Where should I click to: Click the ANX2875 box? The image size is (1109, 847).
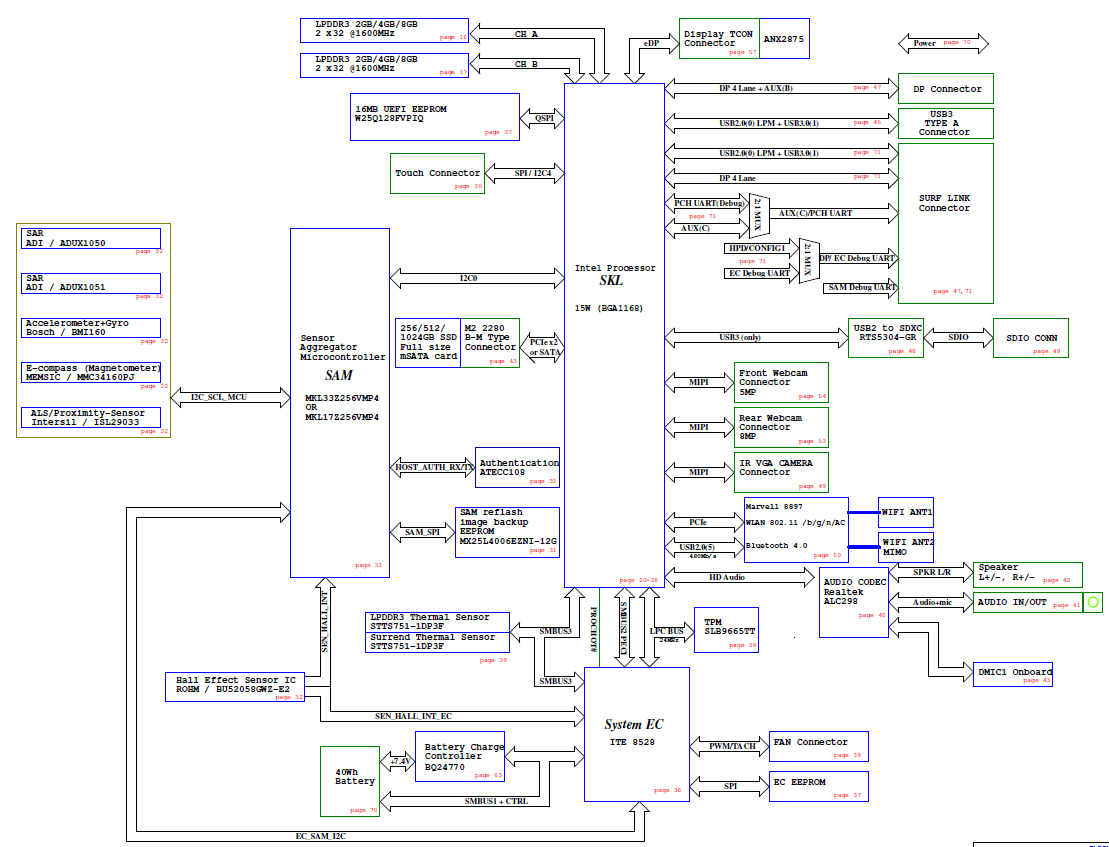(x=784, y=39)
